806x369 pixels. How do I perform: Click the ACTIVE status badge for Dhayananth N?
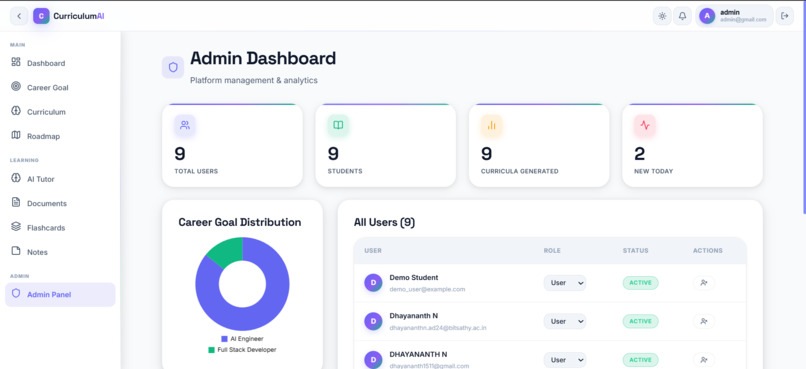coord(640,321)
